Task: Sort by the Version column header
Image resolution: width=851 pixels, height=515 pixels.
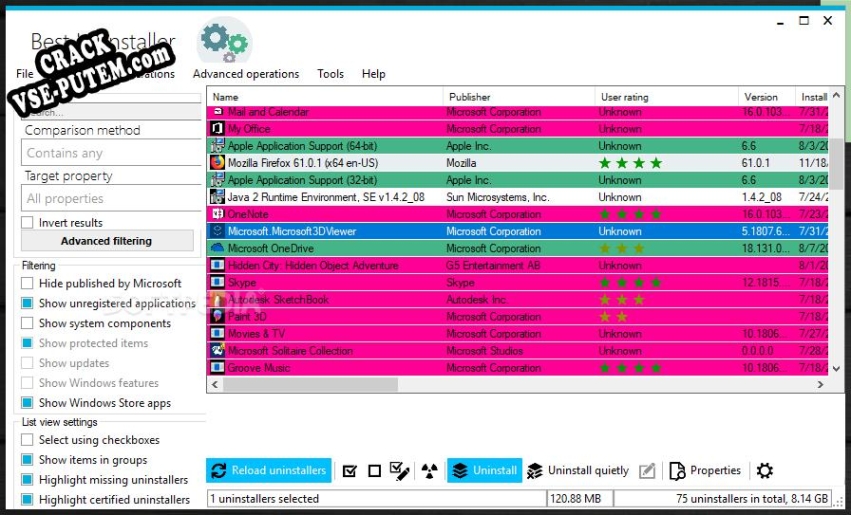Action: 767,97
